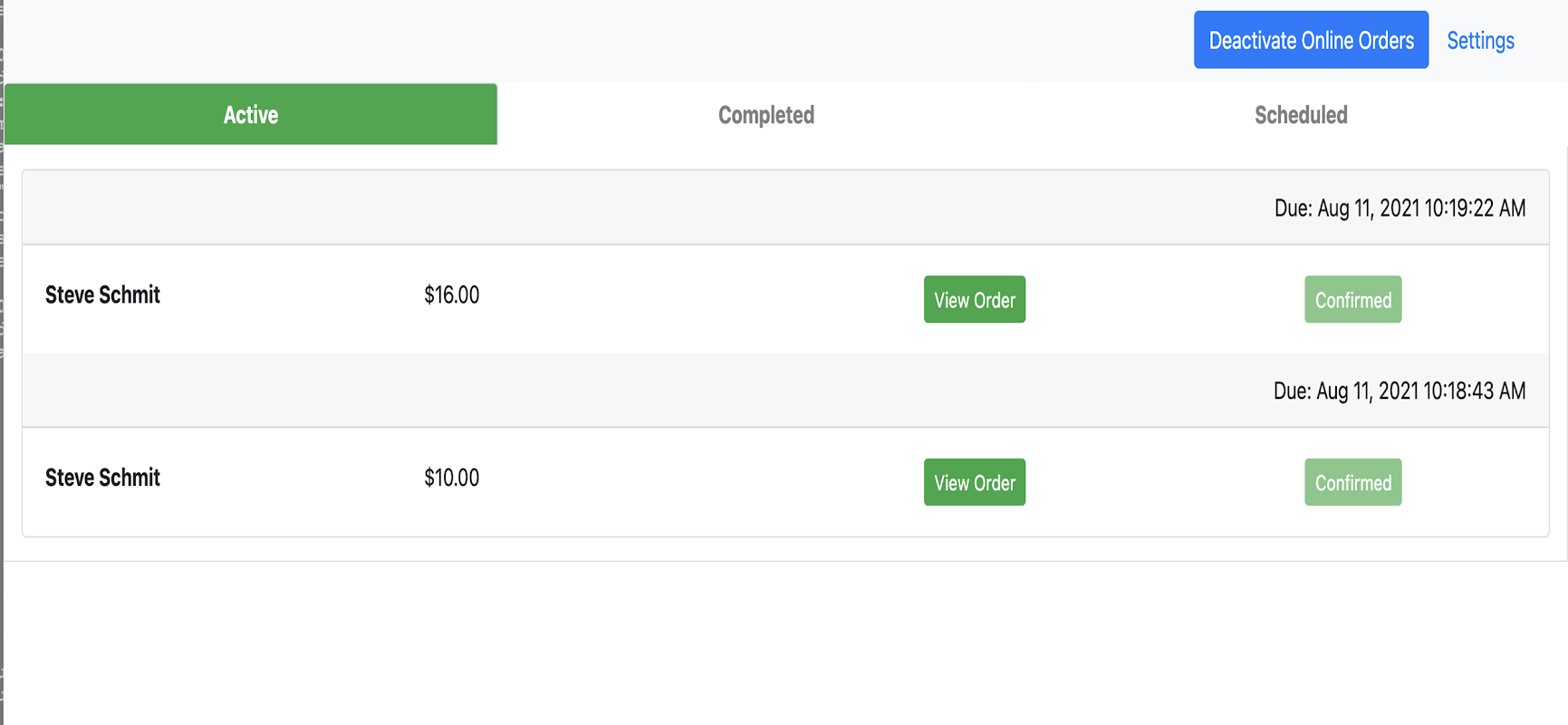The image size is (1568, 725).
Task: Click Steve Schmit on the $16.00 order
Action: (x=102, y=295)
